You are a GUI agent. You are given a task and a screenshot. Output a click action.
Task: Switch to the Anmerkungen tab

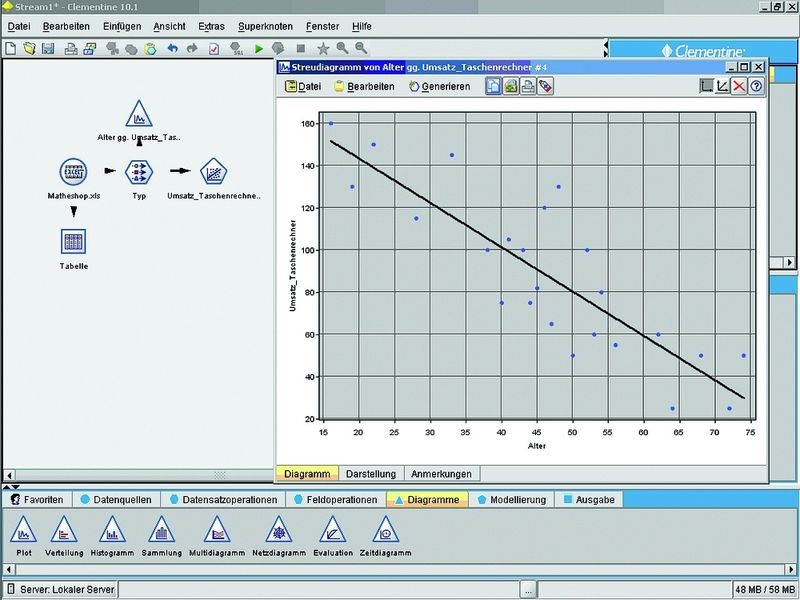coord(441,474)
